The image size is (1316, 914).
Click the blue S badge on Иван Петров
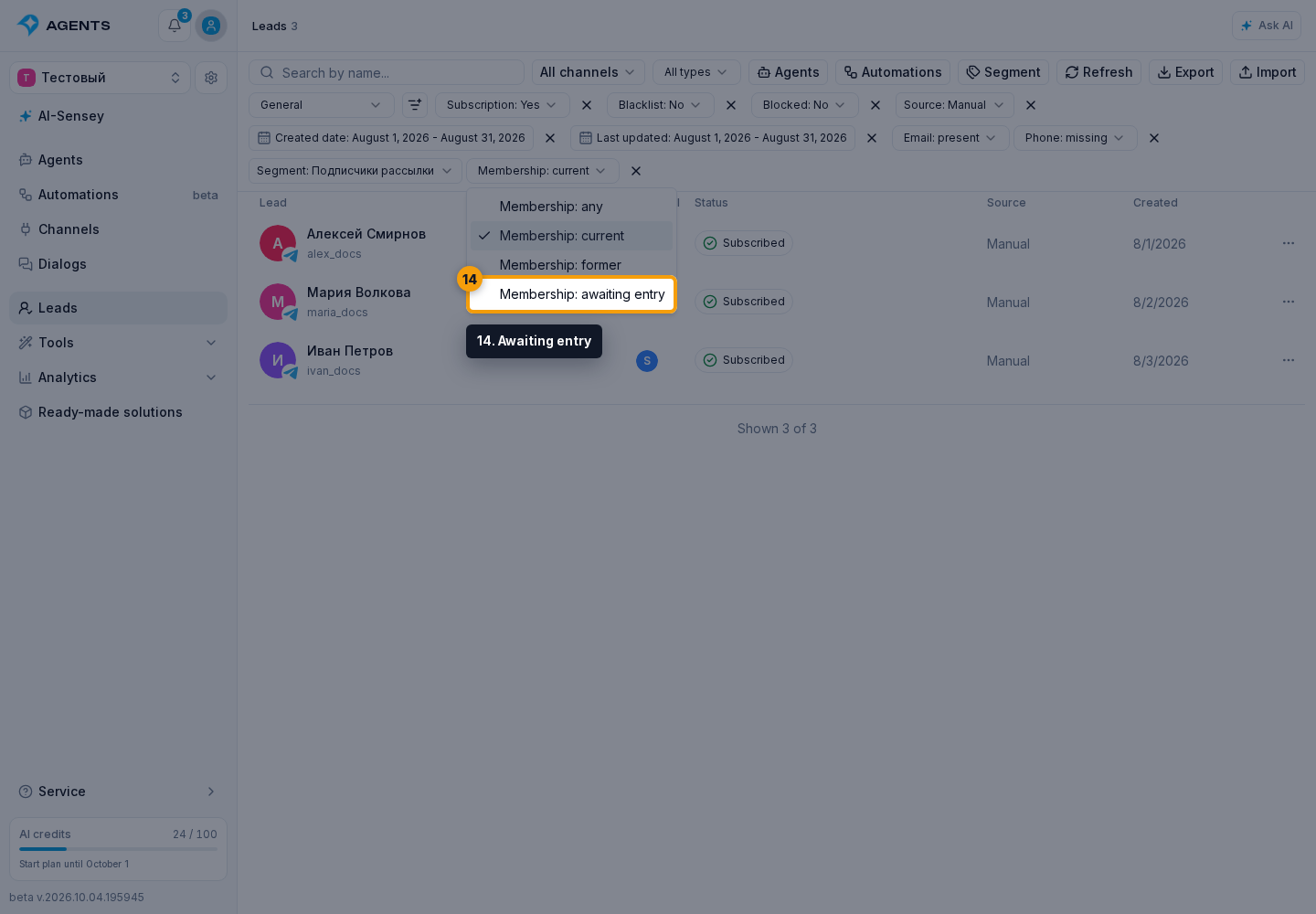647,361
